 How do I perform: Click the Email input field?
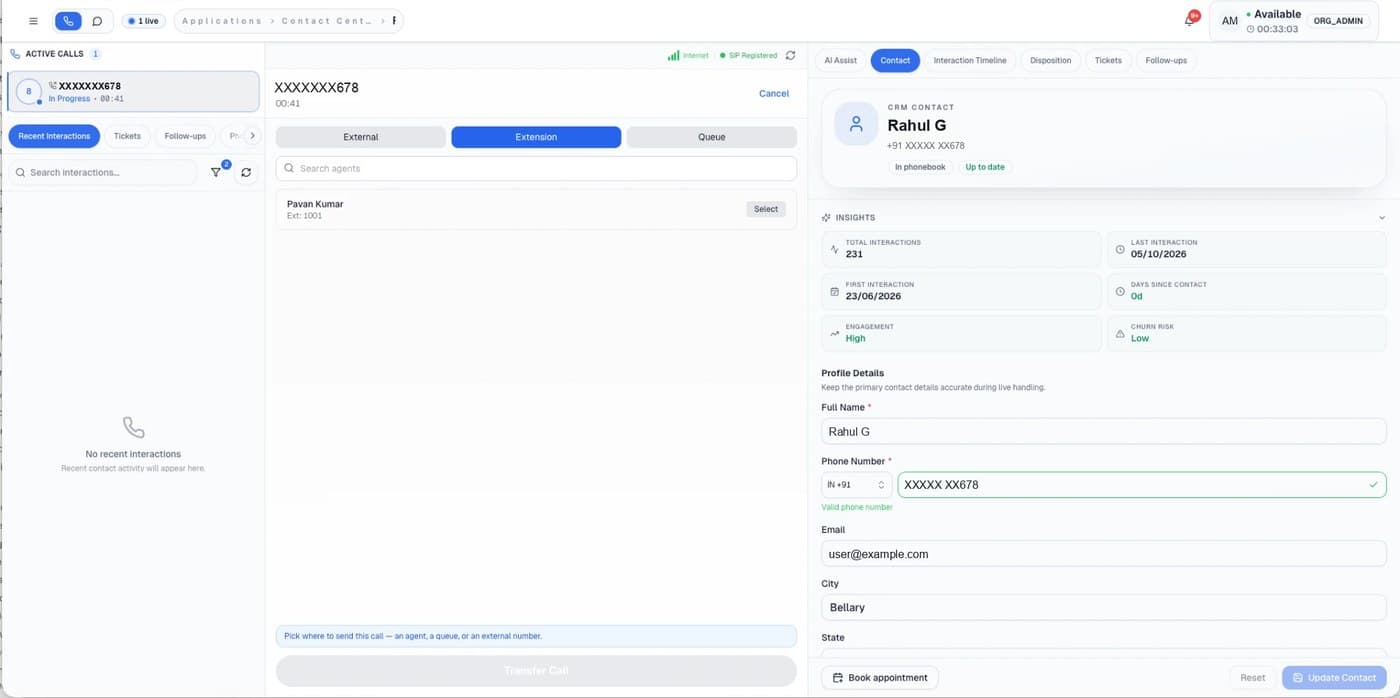(x=1104, y=553)
